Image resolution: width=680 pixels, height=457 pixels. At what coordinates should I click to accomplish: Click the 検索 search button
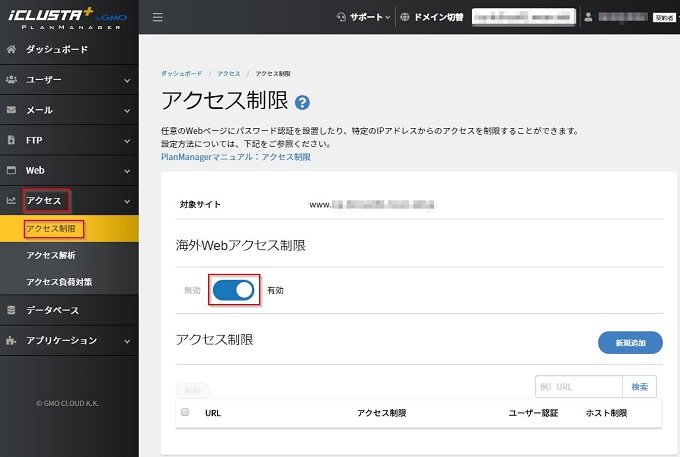pyautogui.click(x=640, y=387)
